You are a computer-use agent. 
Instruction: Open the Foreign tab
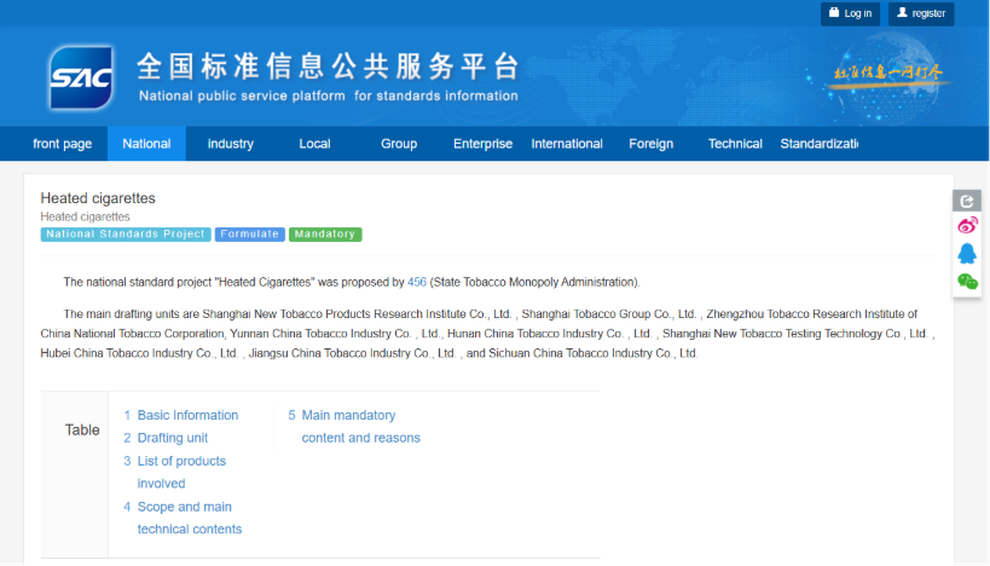tap(651, 144)
